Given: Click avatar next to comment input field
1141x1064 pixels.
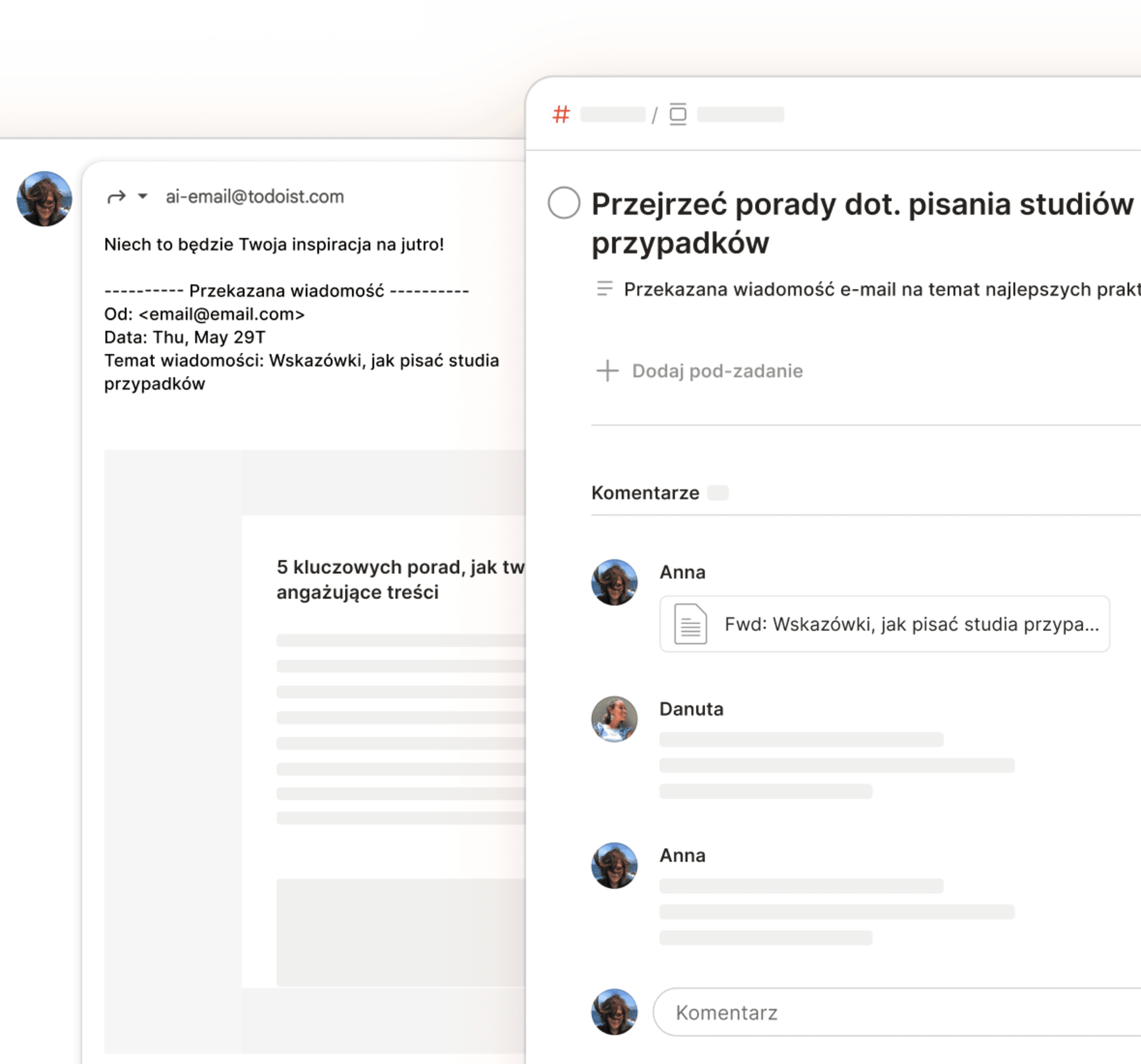Looking at the screenshot, I should [x=614, y=1012].
